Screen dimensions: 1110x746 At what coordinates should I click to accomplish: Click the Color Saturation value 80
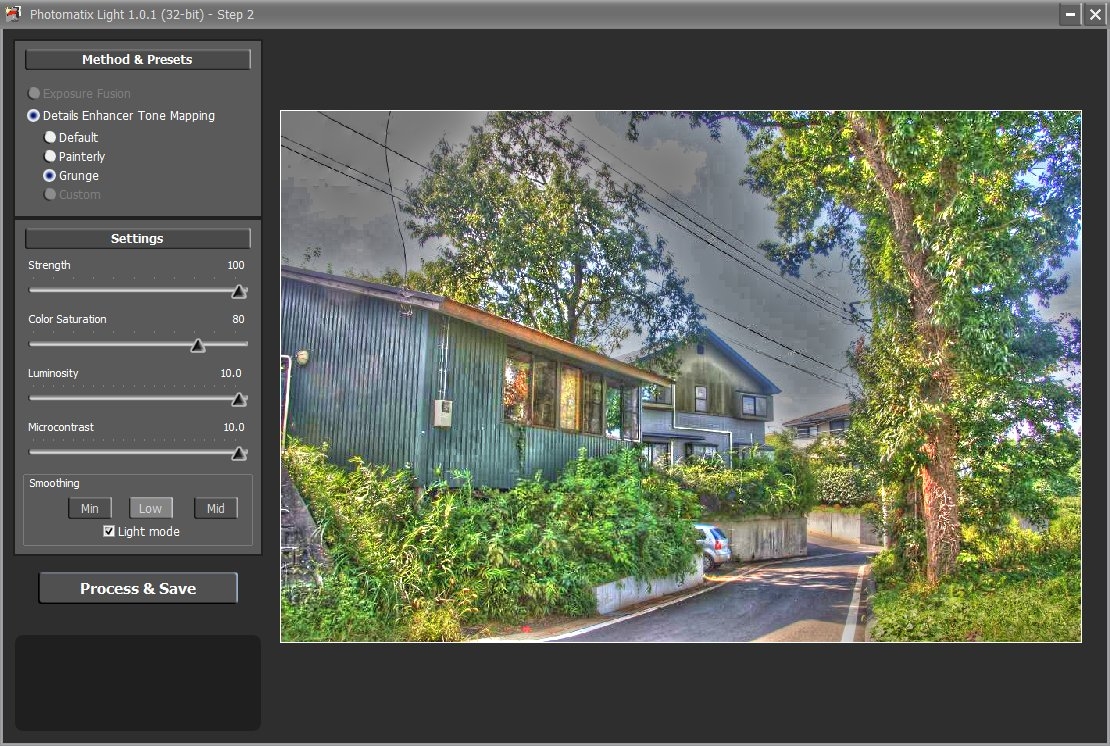click(239, 319)
